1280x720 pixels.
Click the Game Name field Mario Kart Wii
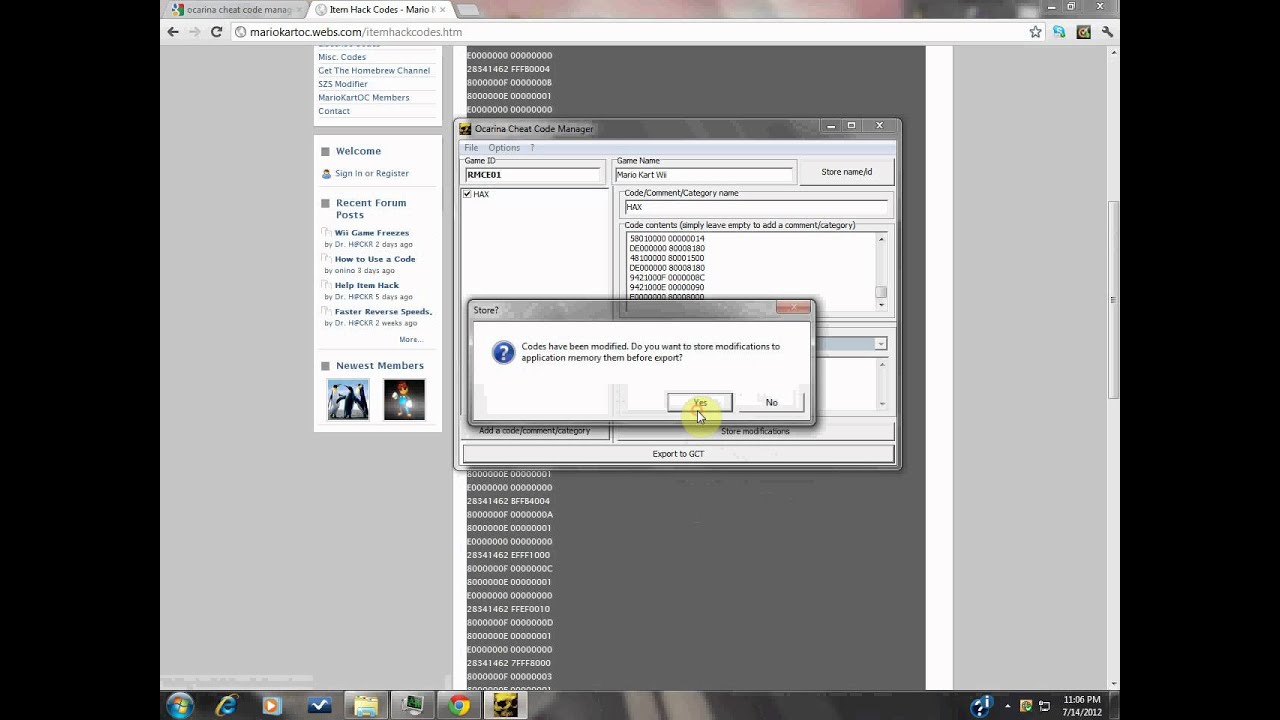click(x=703, y=174)
